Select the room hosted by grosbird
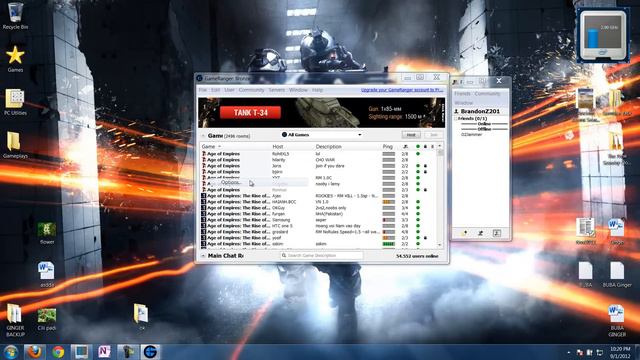This screenshot has height=360, width=640. [x=318, y=232]
